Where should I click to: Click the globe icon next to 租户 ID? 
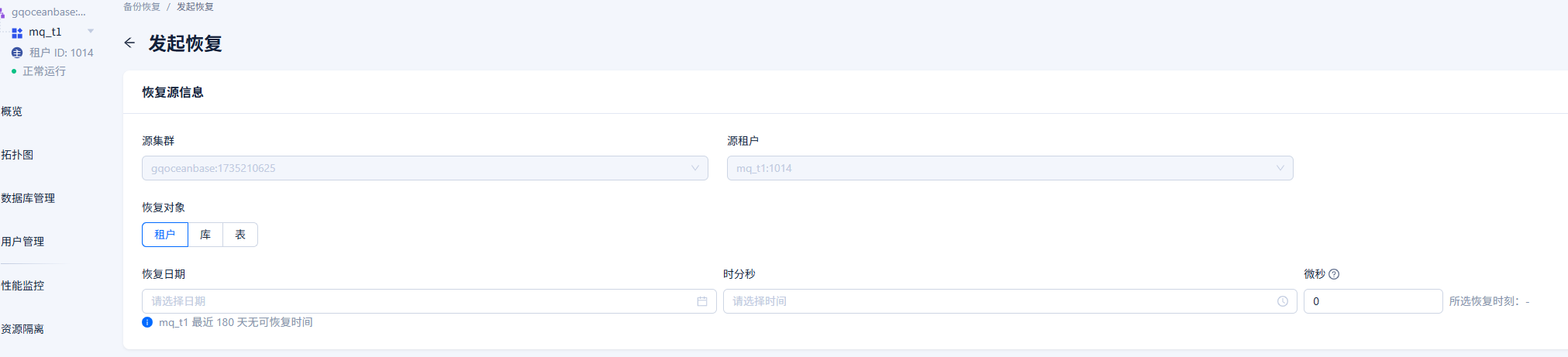17,53
